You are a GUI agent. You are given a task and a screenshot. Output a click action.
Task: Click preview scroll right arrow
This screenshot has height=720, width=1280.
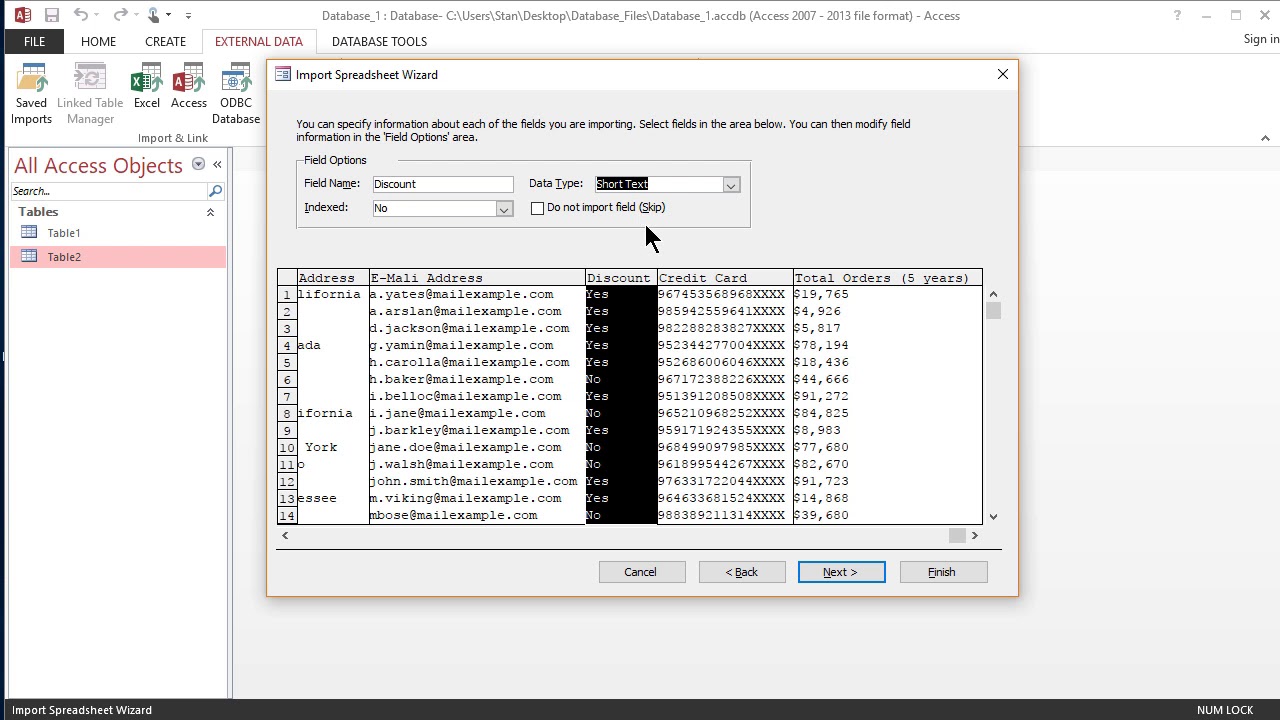(x=975, y=535)
